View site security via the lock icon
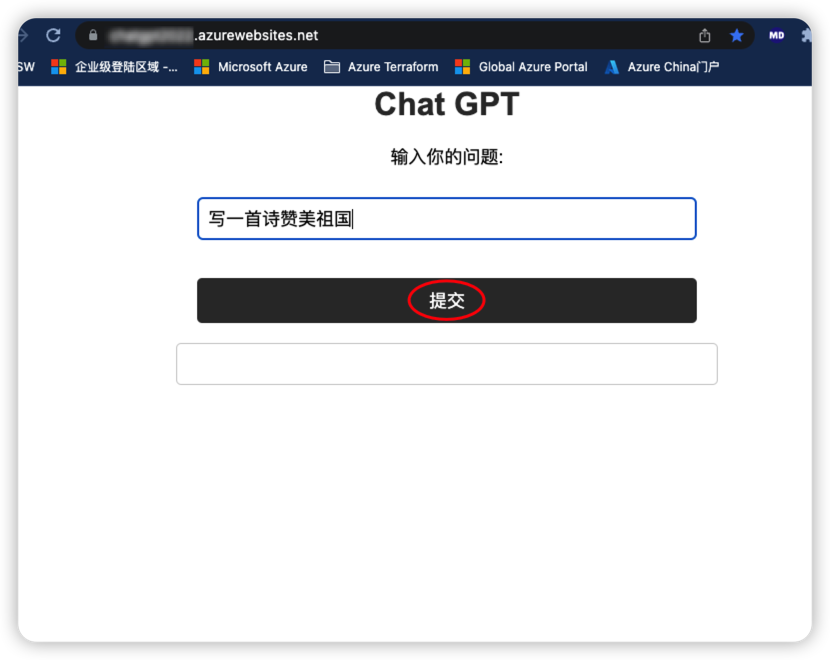This screenshot has height=660, width=830. [x=93, y=35]
